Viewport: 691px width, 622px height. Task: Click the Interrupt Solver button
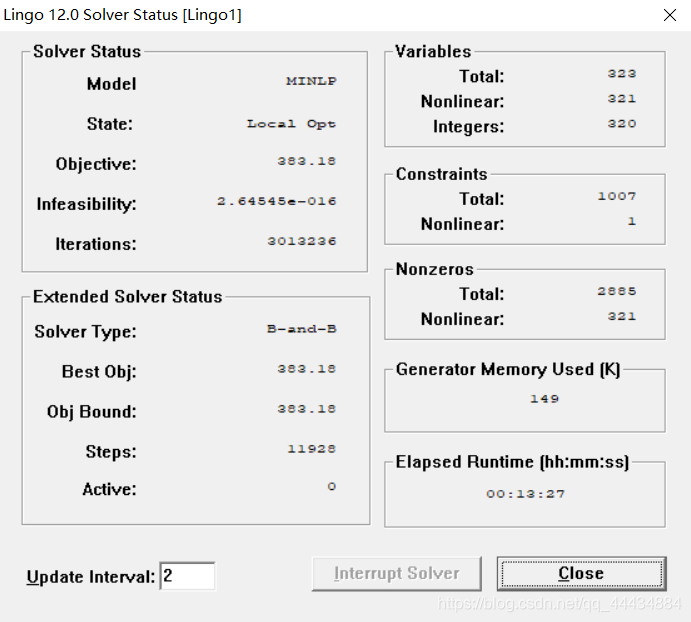[397, 574]
